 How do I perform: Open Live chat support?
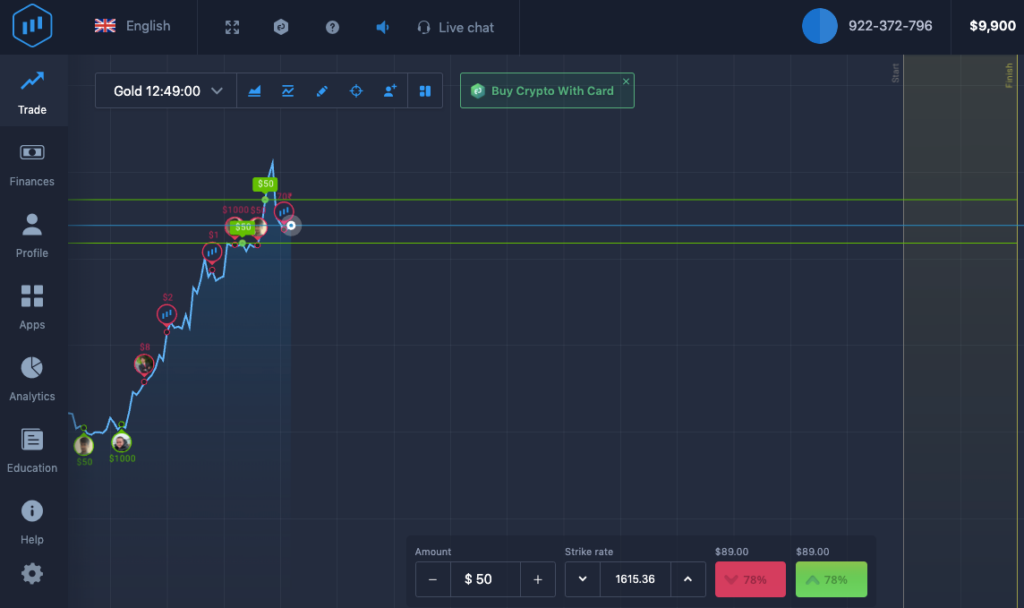click(456, 27)
